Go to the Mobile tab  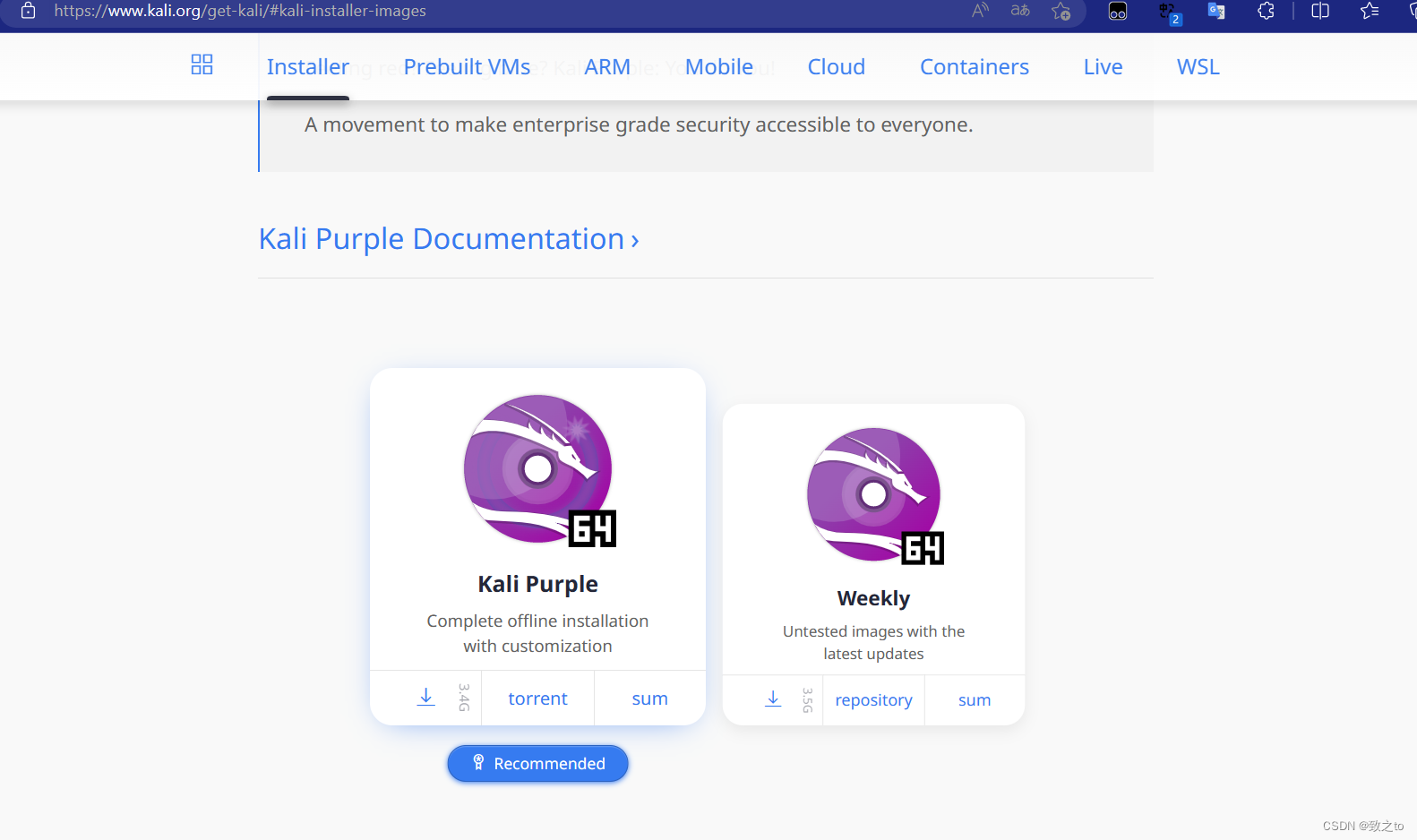click(719, 67)
